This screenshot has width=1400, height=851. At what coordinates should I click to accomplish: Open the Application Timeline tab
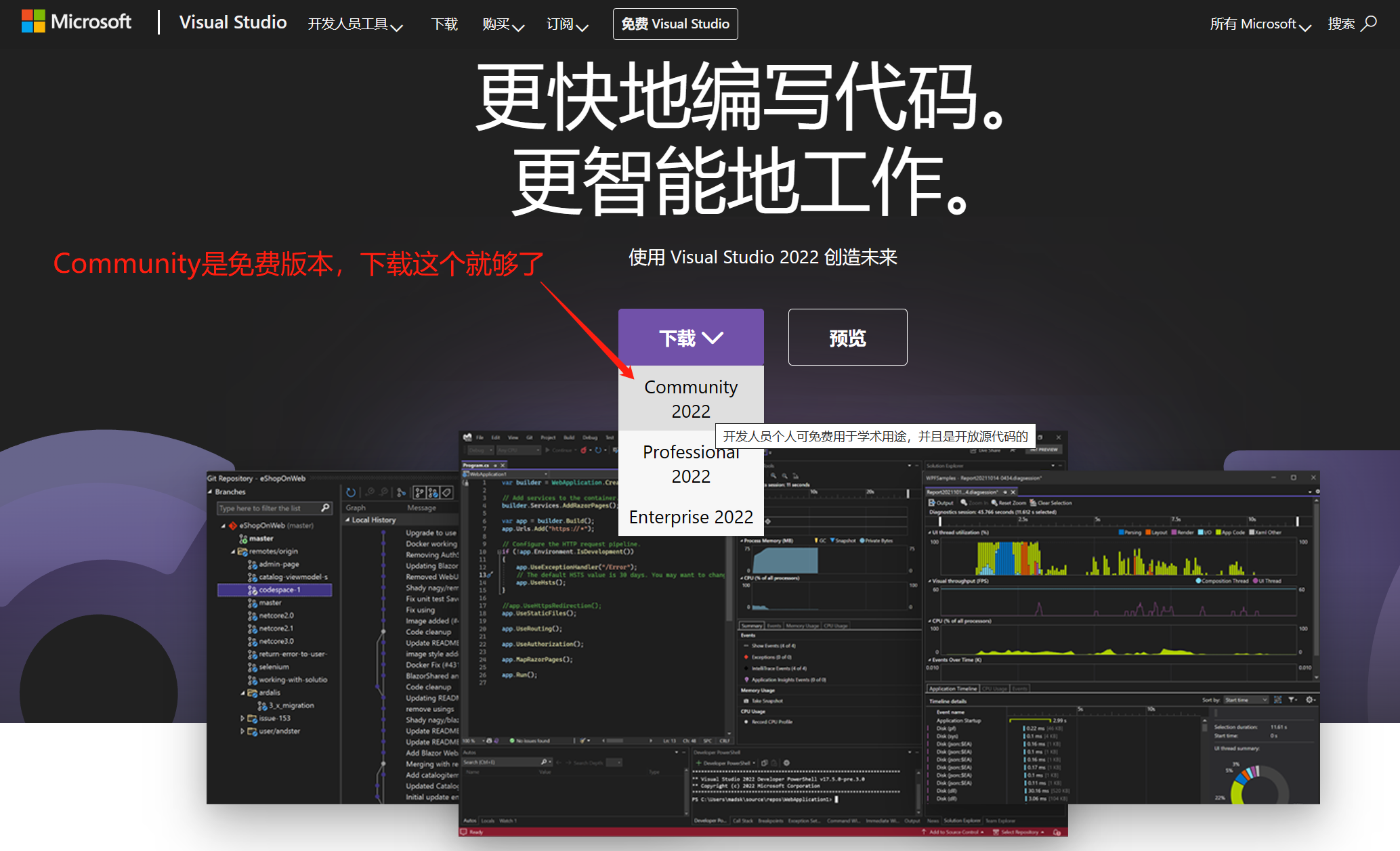953,689
